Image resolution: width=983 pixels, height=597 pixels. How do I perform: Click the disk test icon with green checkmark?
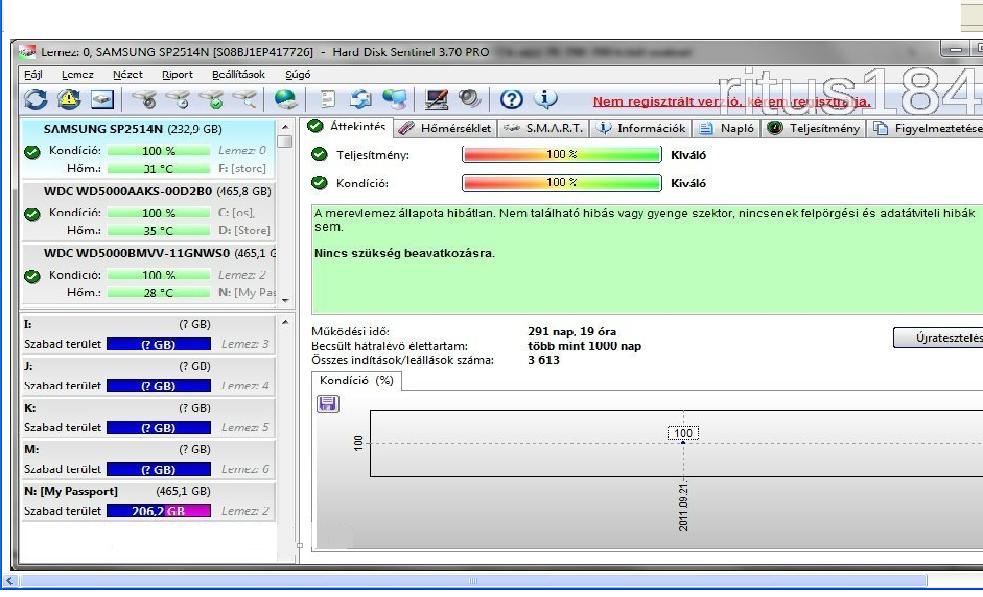(213, 99)
